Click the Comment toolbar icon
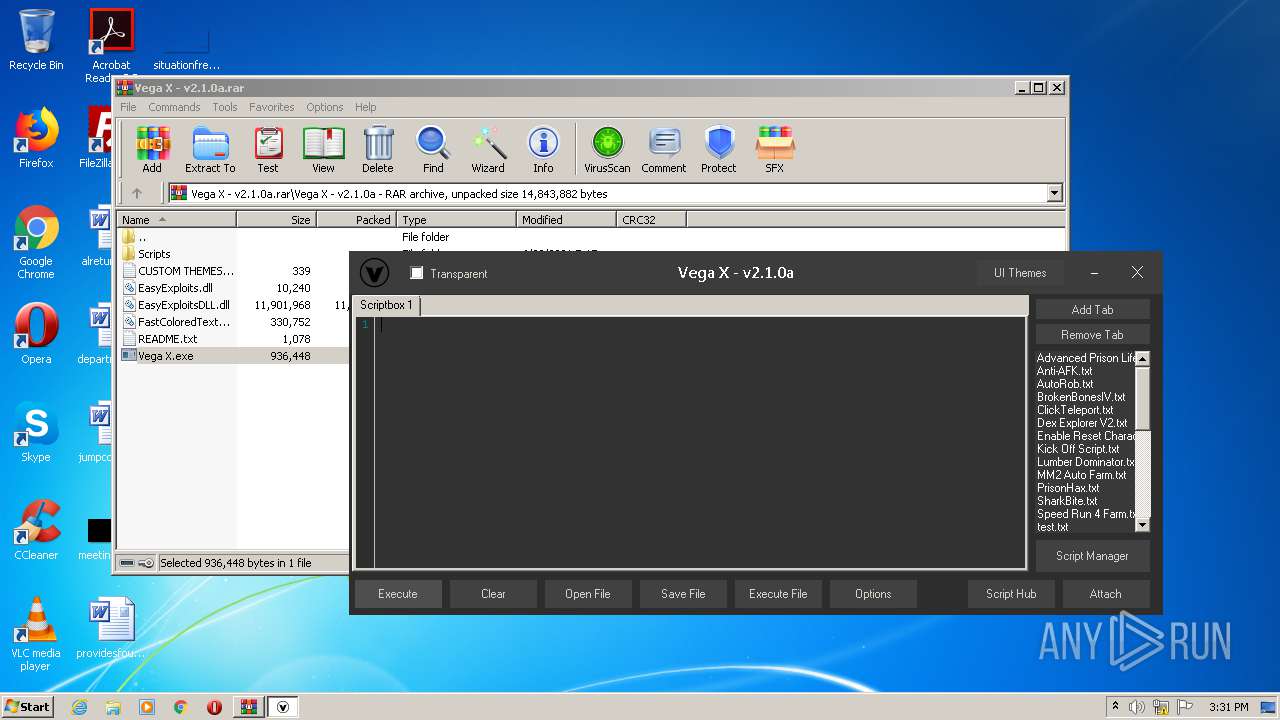1280x720 pixels. pyautogui.click(x=664, y=150)
